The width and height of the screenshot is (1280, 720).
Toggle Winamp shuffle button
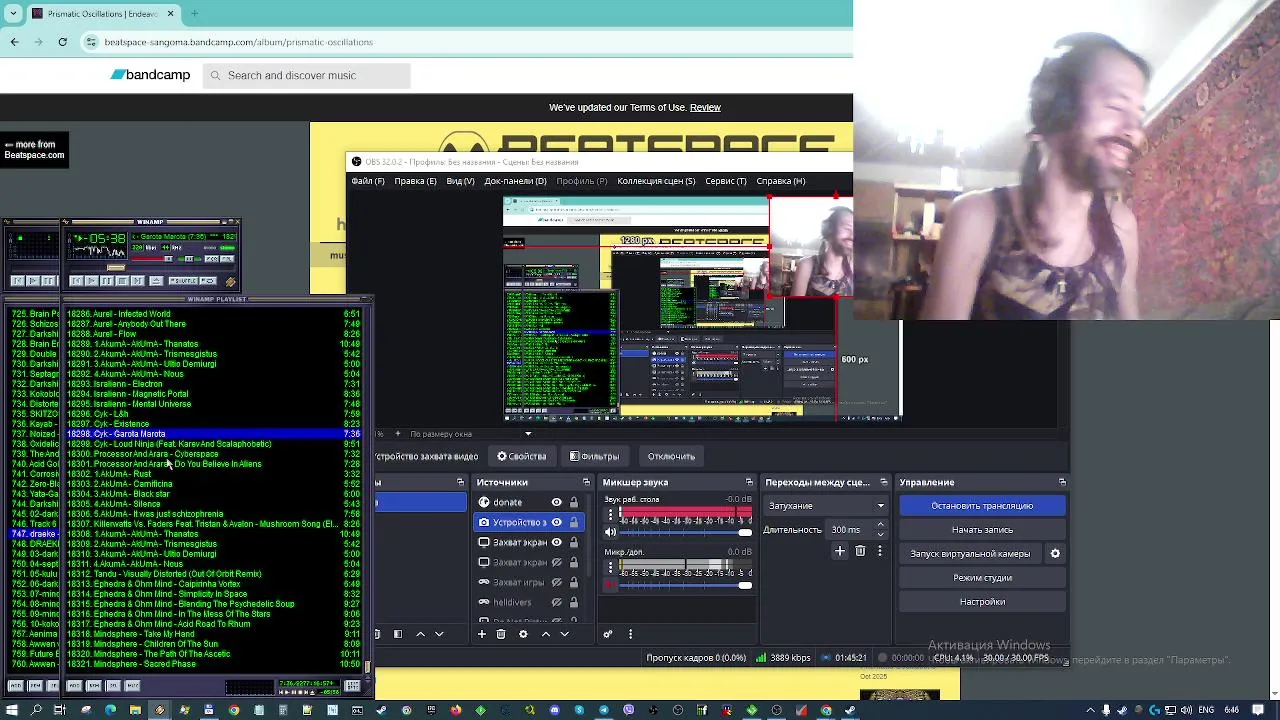coord(183,281)
